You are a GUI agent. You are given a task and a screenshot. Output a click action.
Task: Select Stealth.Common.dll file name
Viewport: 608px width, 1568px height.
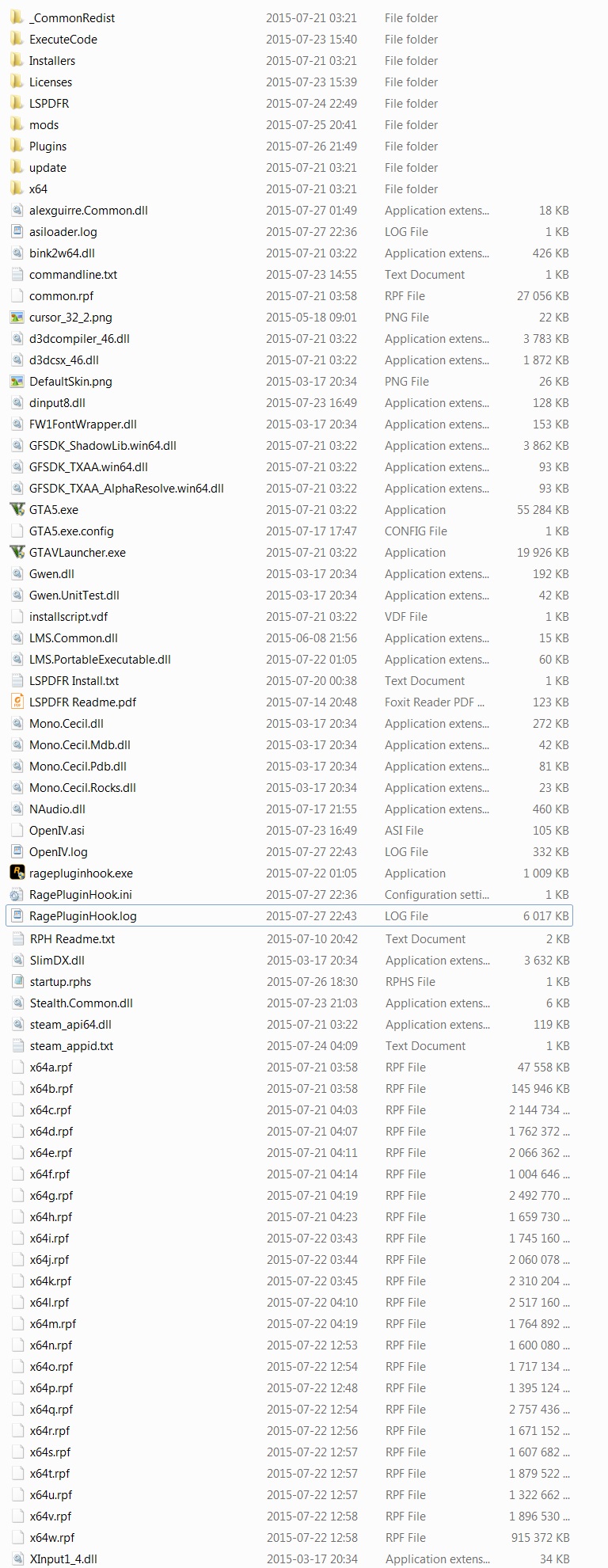(82, 1003)
